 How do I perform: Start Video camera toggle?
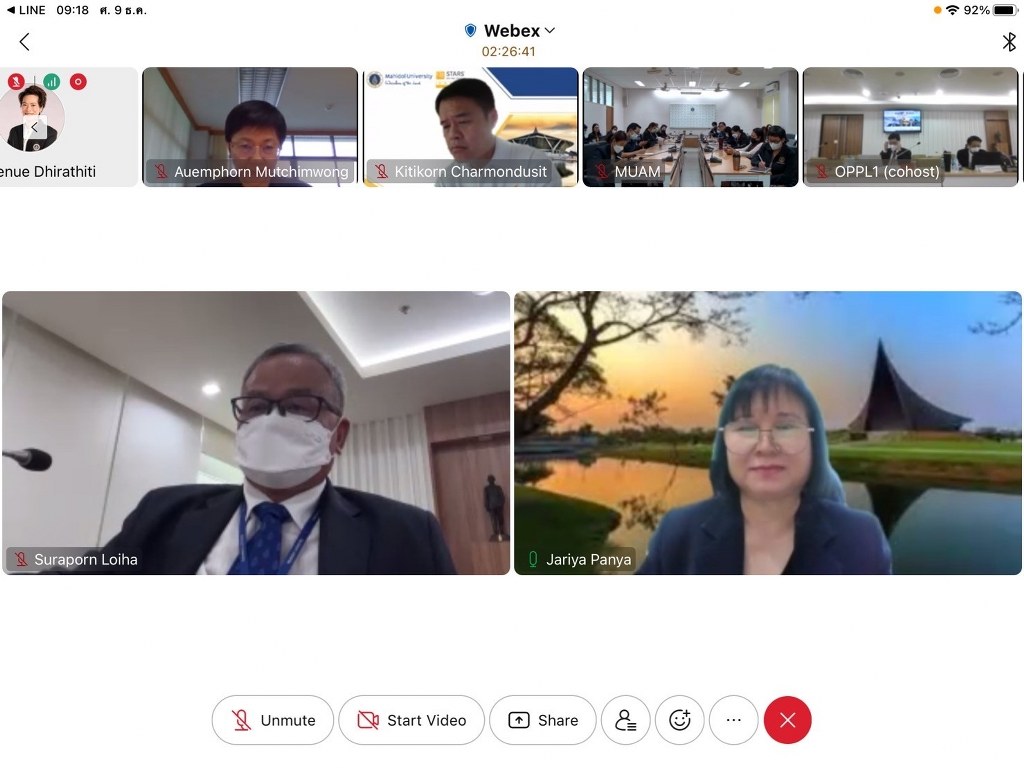(411, 720)
